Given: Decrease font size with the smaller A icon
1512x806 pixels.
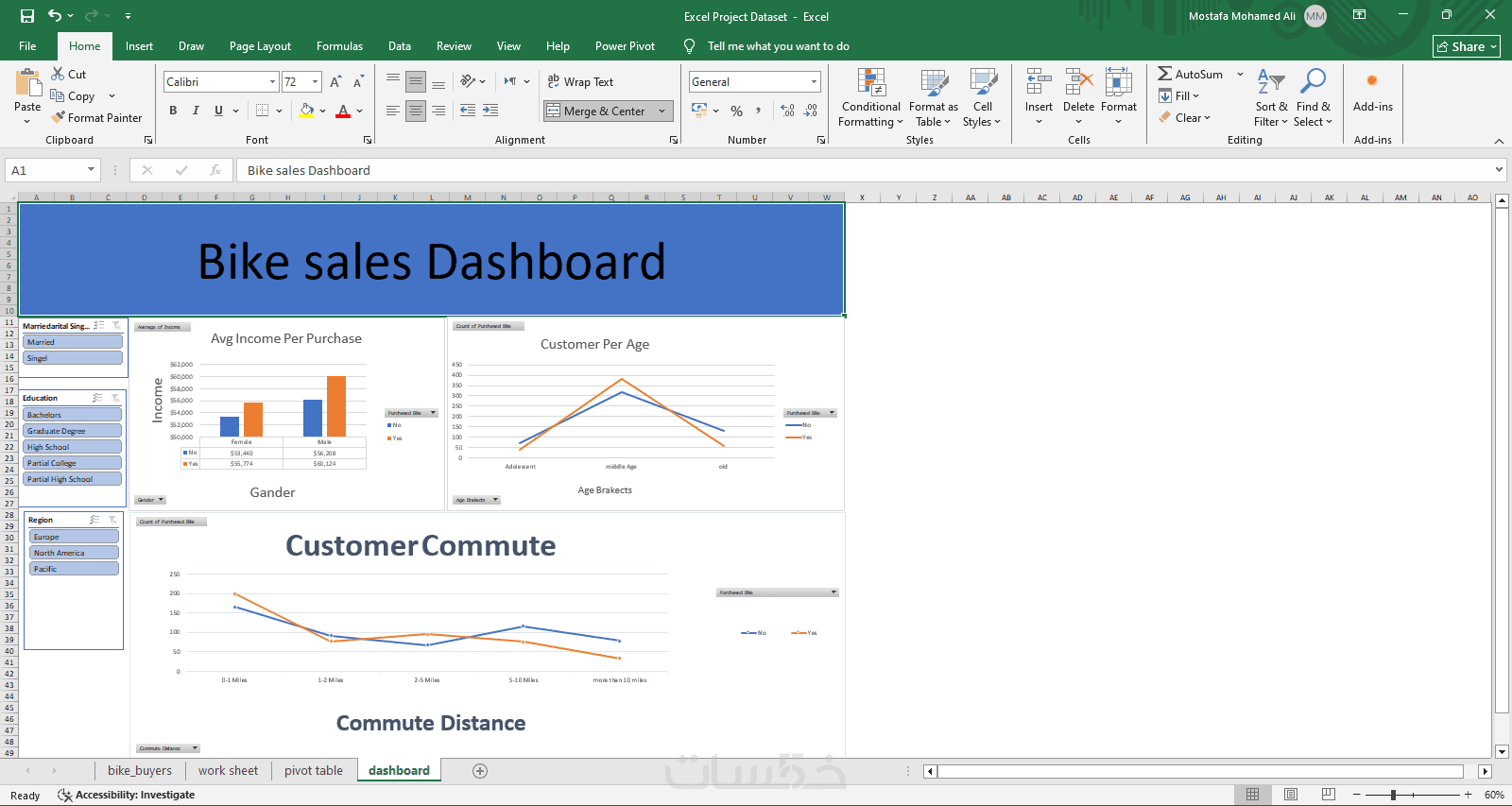Looking at the screenshot, I should (358, 82).
